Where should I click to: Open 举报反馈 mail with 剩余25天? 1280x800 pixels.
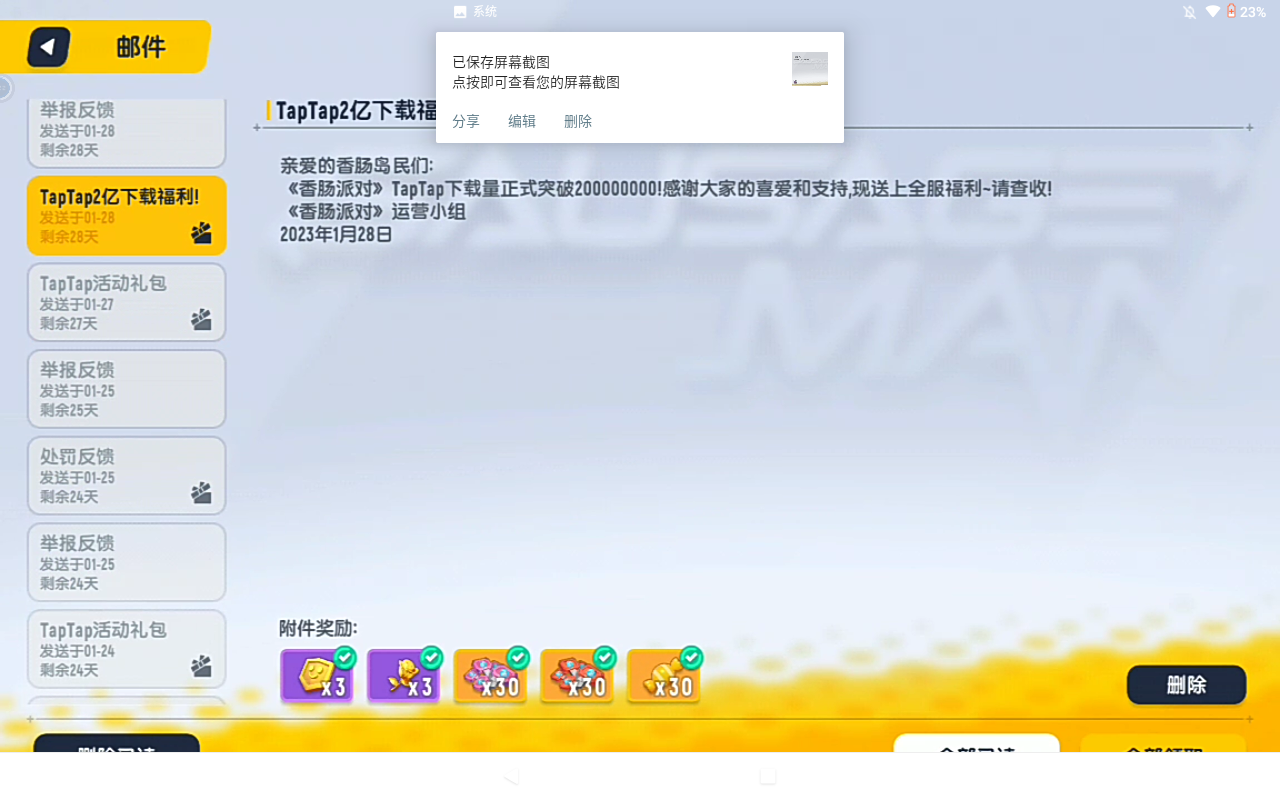point(127,389)
